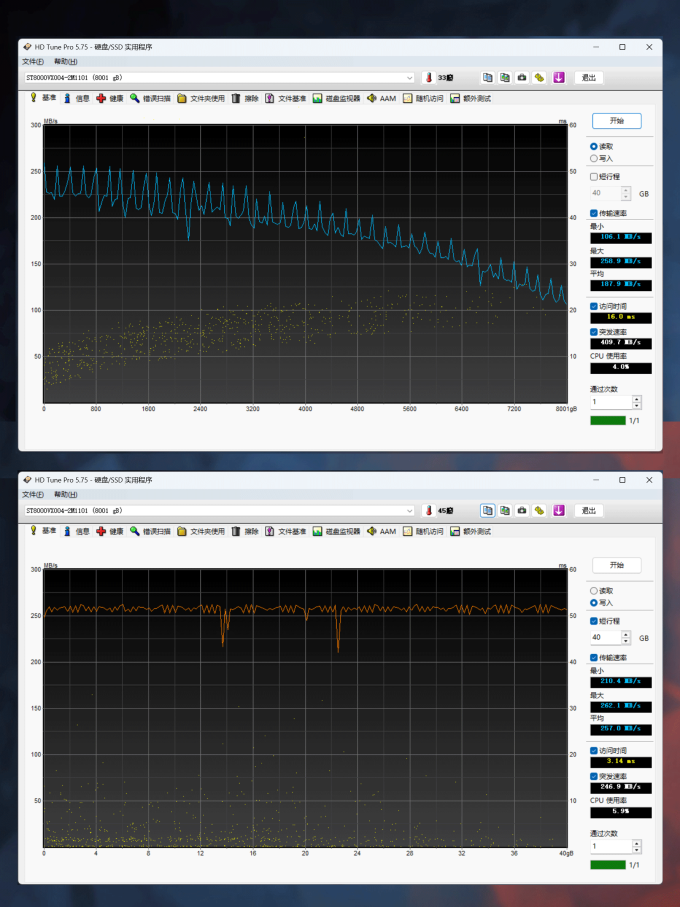
Task: Increase the 40 GB short stroke value in the write-test window
Action: pos(626,634)
